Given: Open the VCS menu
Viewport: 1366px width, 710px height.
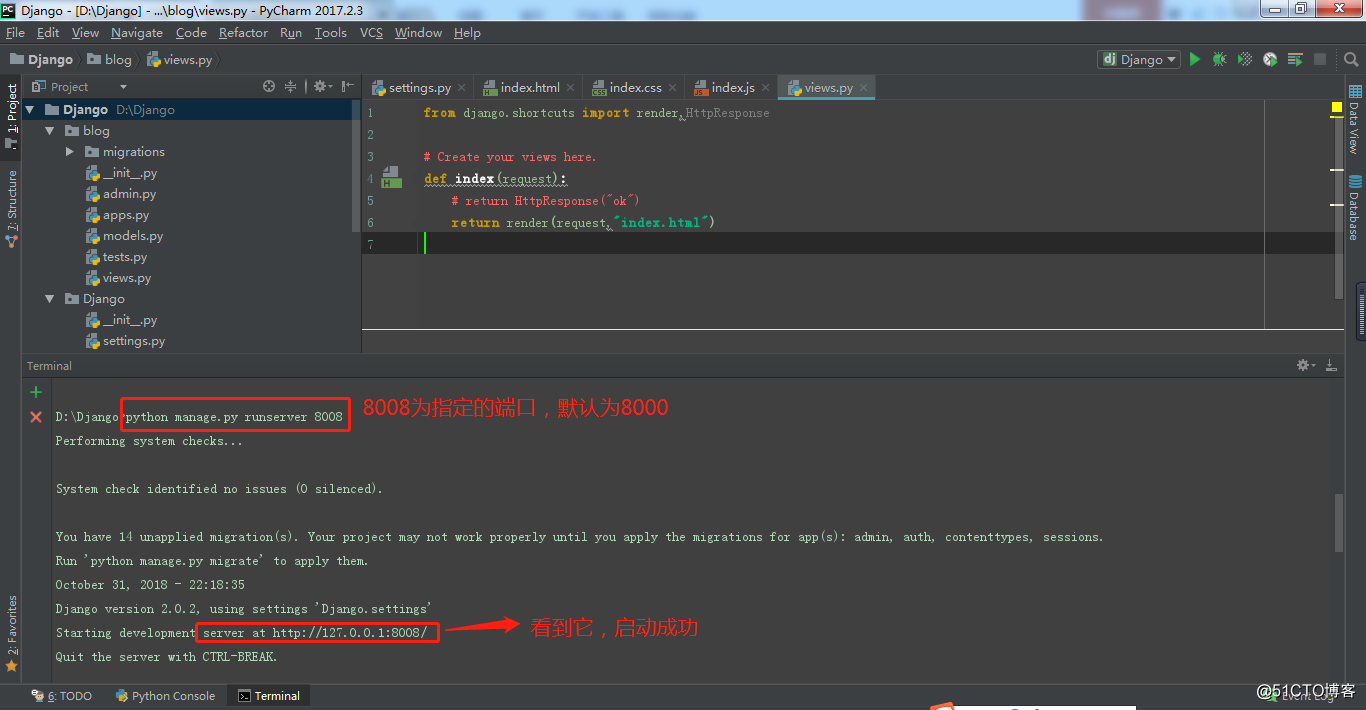Looking at the screenshot, I should 371,33.
